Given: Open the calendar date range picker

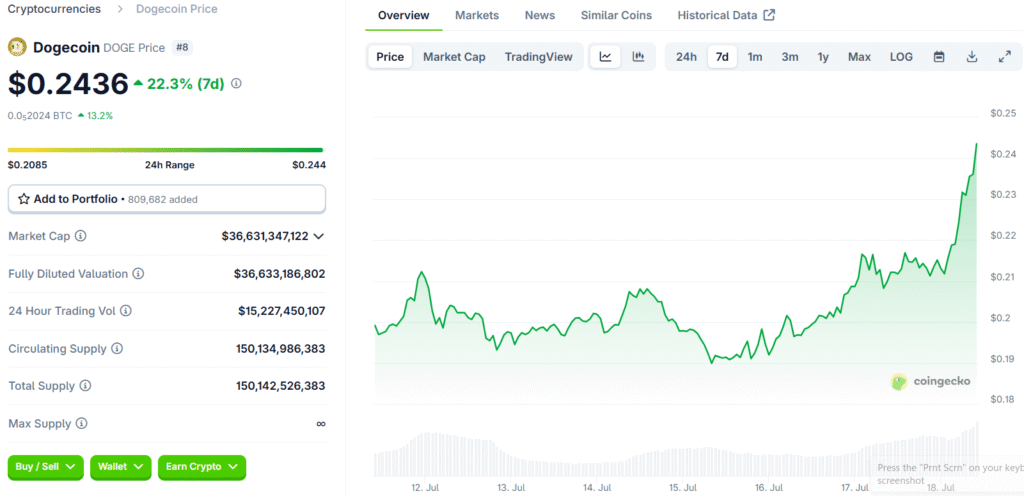Looking at the screenshot, I should click(939, 57).
